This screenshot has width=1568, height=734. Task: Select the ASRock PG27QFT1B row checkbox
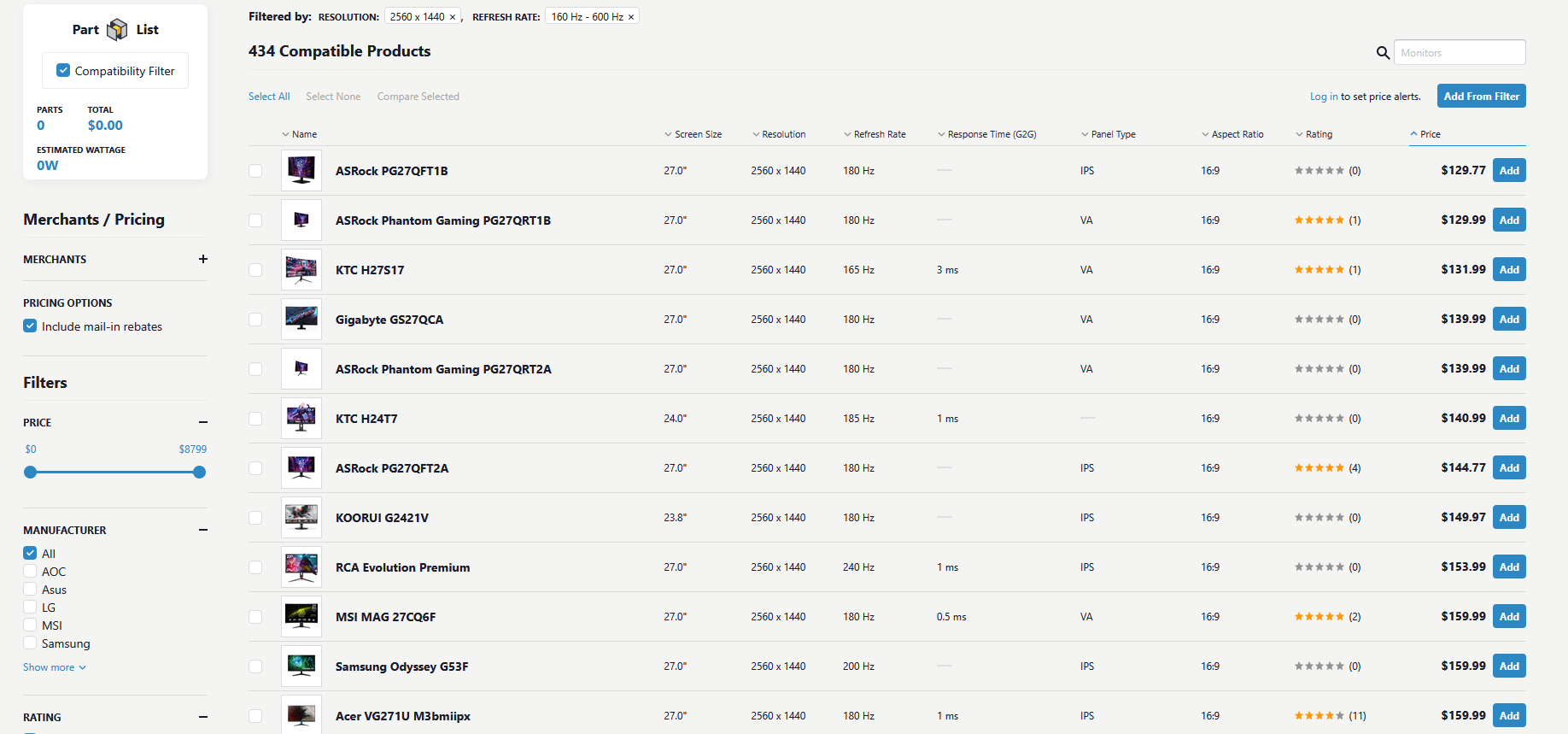(x=255, y=171)
